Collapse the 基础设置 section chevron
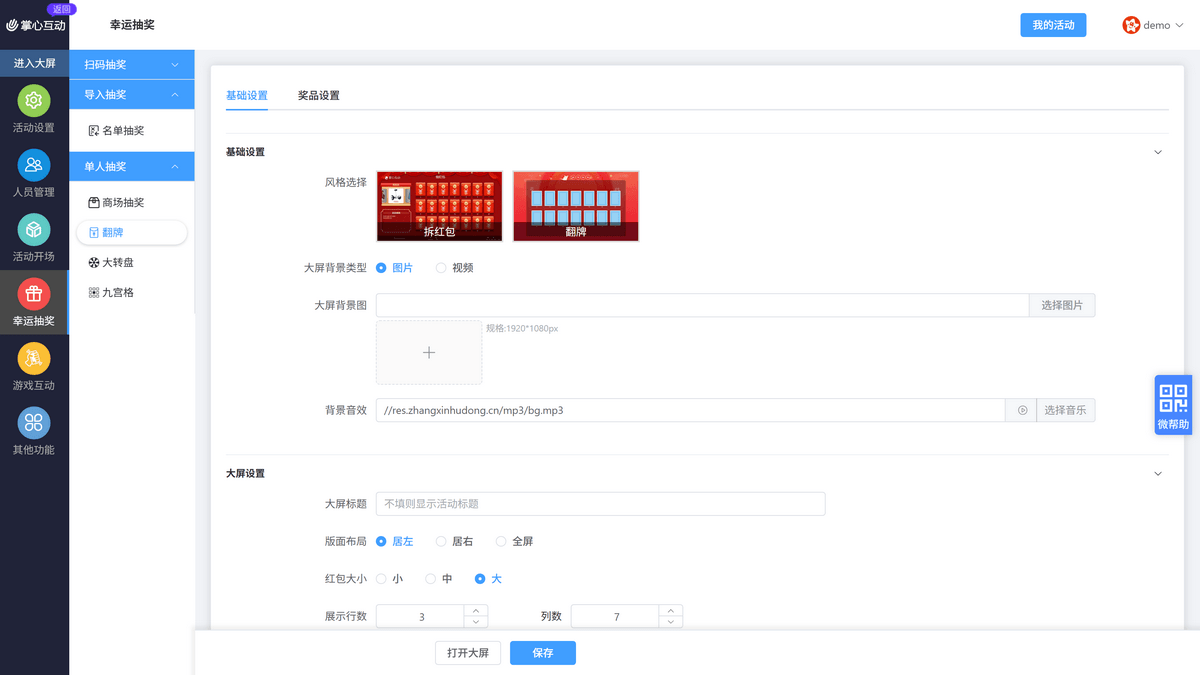 point(1158,152)
